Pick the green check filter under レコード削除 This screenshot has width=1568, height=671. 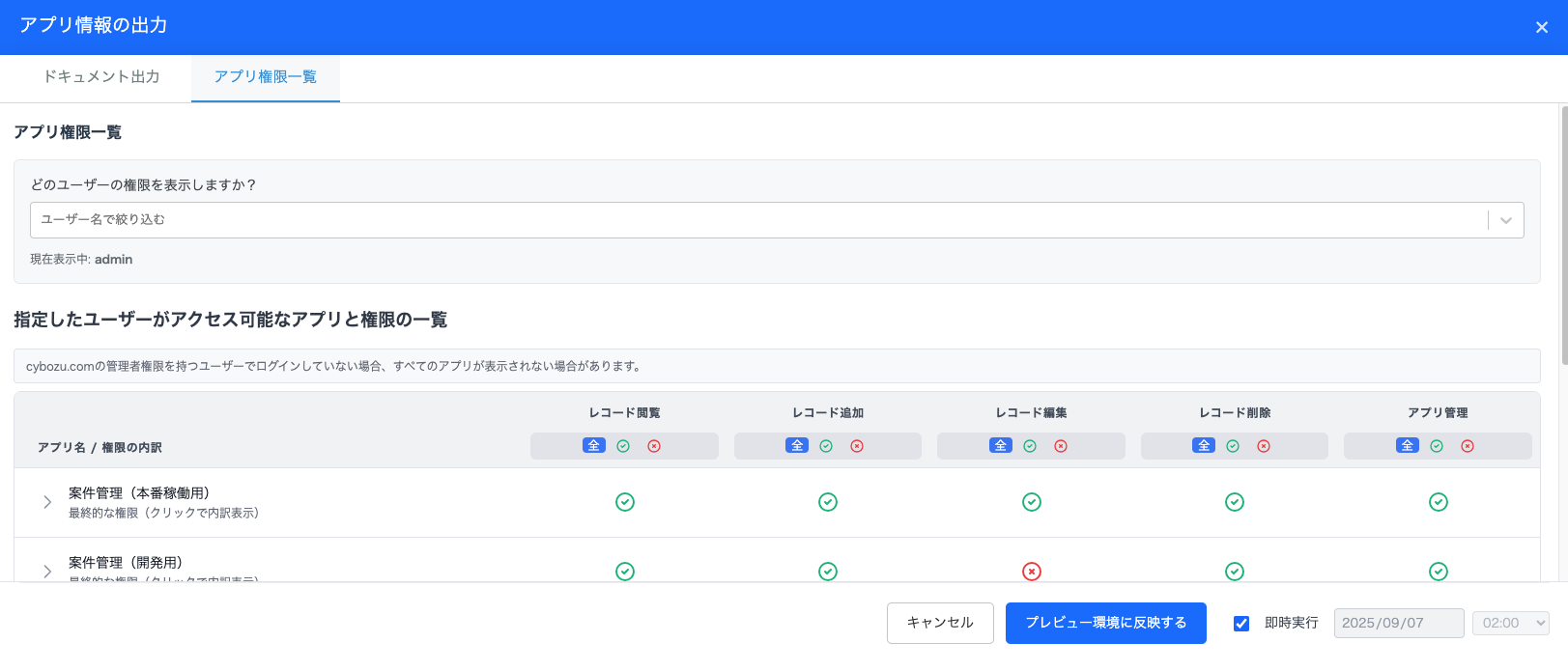click(1233, 446)
